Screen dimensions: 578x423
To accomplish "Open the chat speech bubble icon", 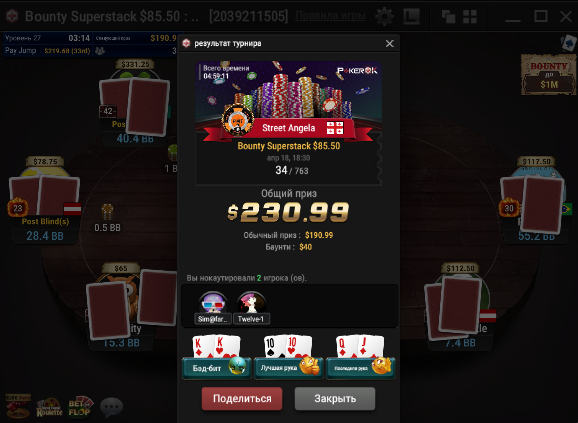I will [x=111, y=406].
